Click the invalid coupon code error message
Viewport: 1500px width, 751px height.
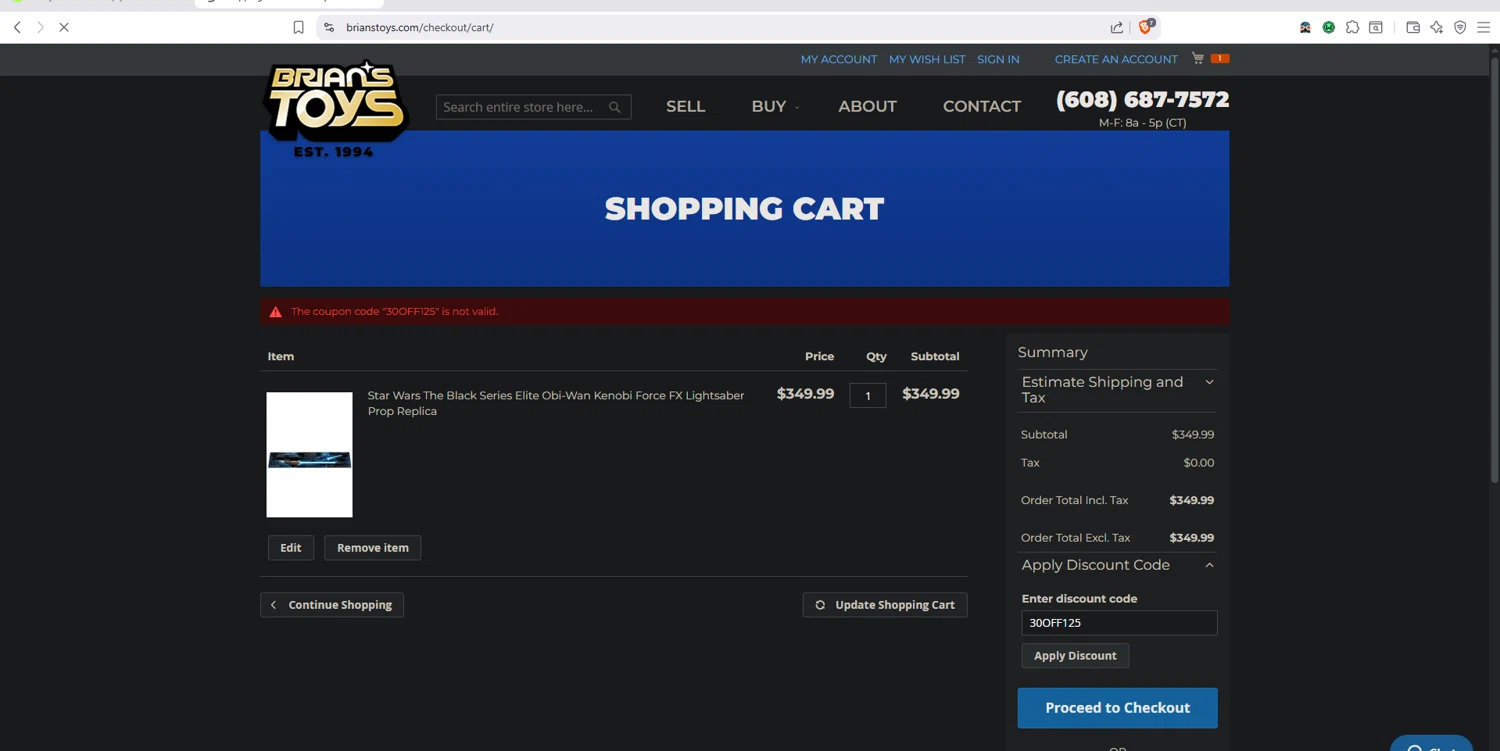(394, 312)
